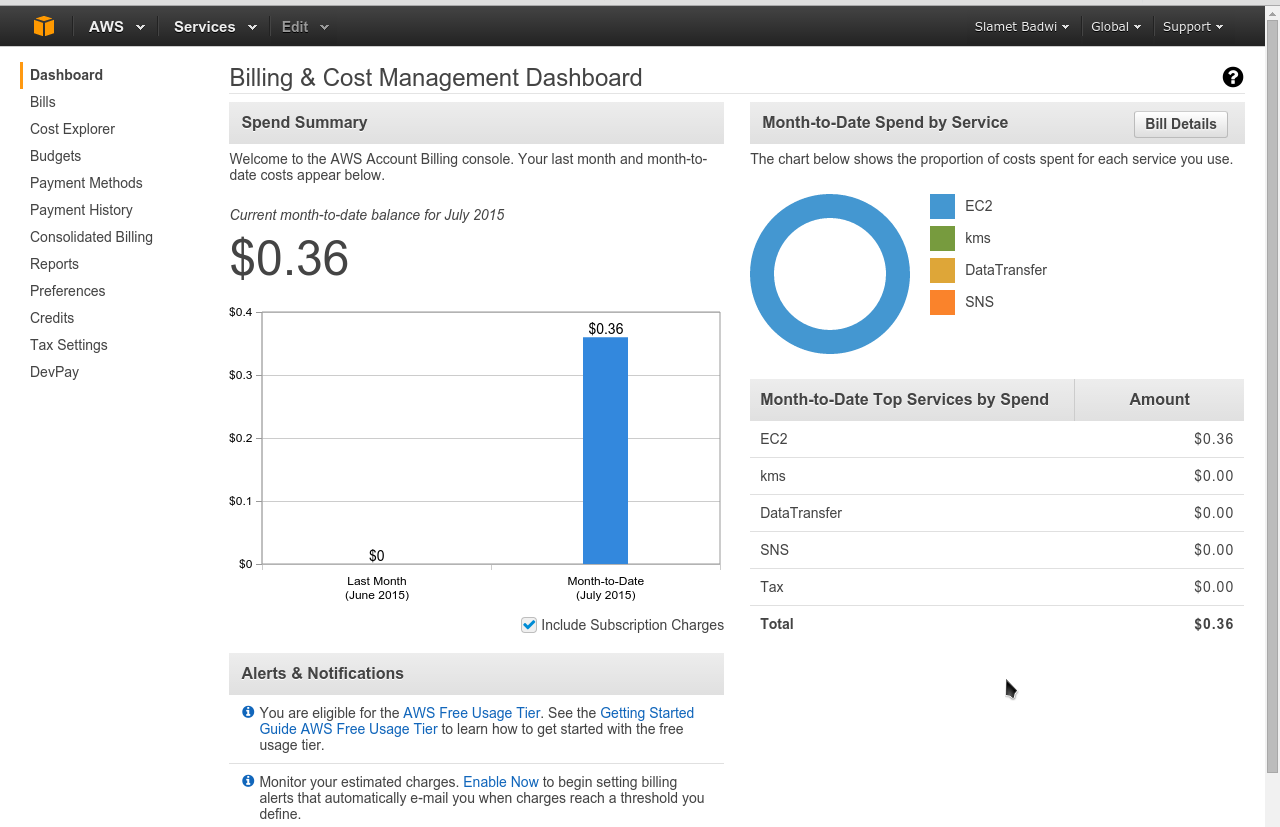Select DevPay in the sidebar
This screenshot has width=1280, height=827.
(54, 372)
